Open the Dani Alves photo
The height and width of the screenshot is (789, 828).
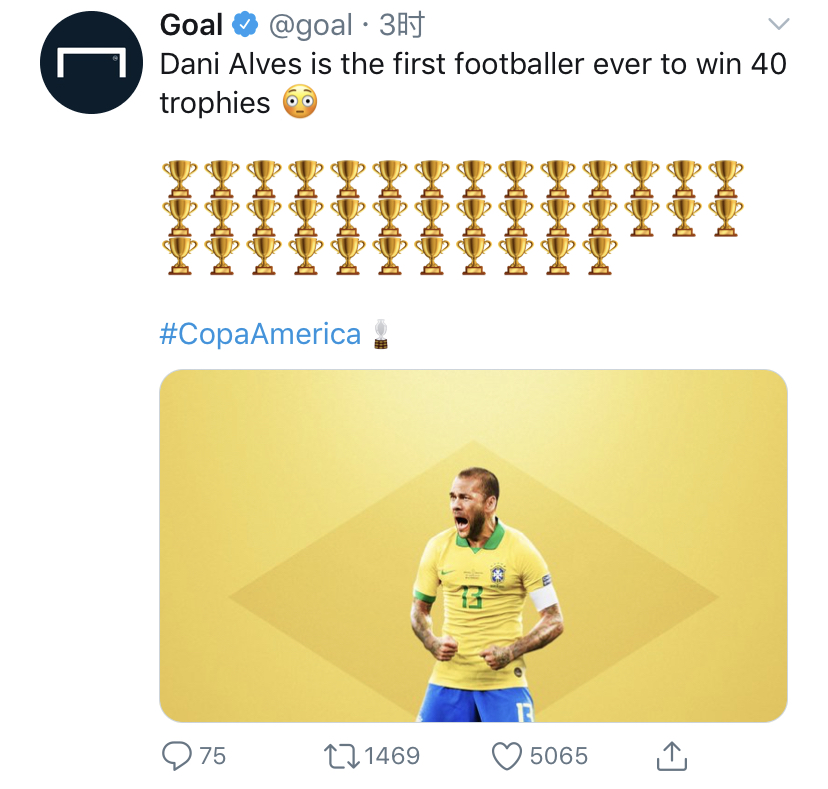[x=473, y=545]
